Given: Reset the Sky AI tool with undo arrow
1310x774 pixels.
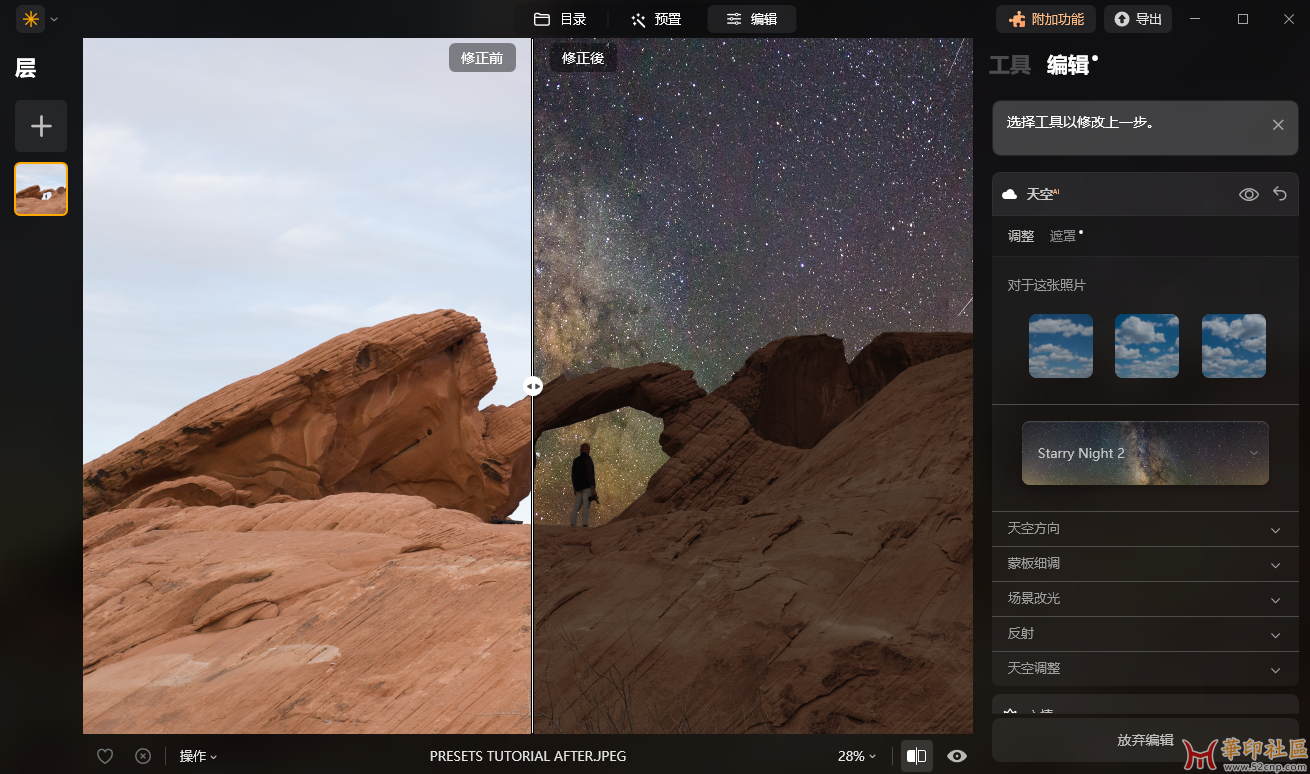Looking at the screenshot, I should point(1279,194).
